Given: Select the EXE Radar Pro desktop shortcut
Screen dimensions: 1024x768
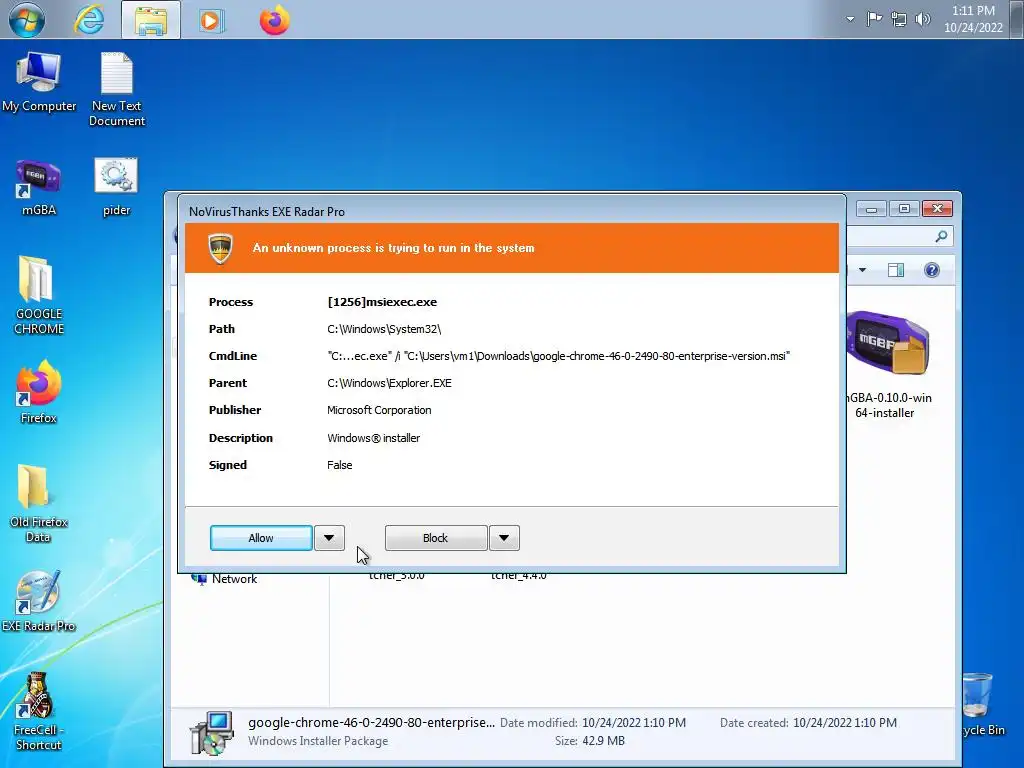Looking at the screenshot, I should click(x=39, y=601).
